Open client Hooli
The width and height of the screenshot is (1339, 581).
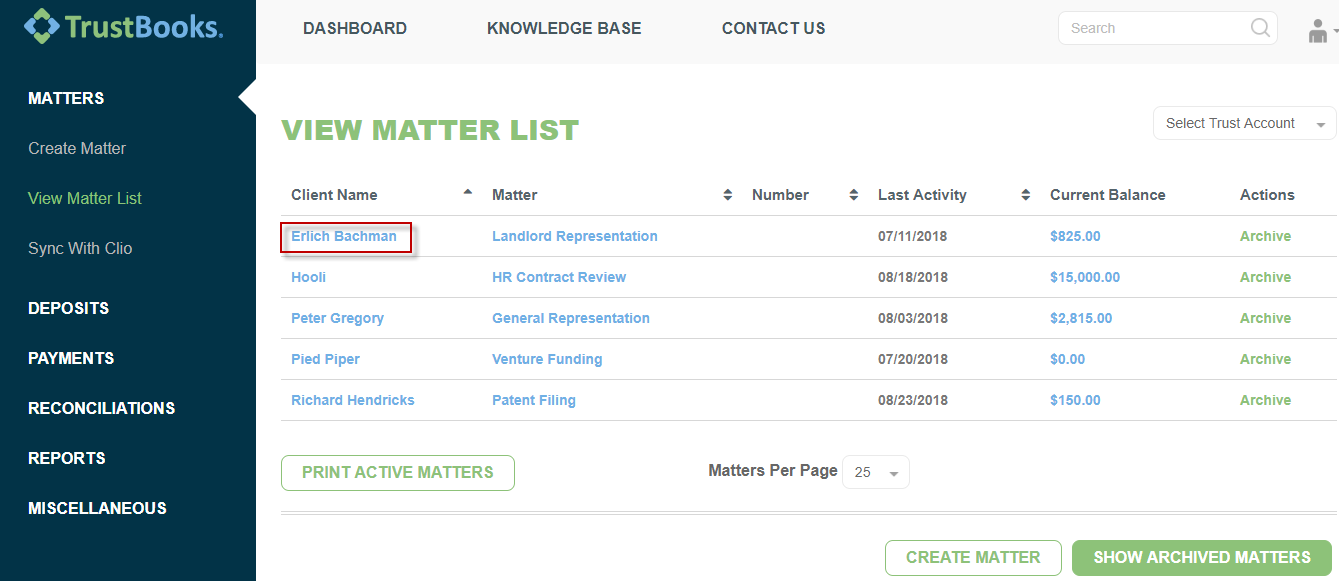pyautogui.click(x=309, y=277)
